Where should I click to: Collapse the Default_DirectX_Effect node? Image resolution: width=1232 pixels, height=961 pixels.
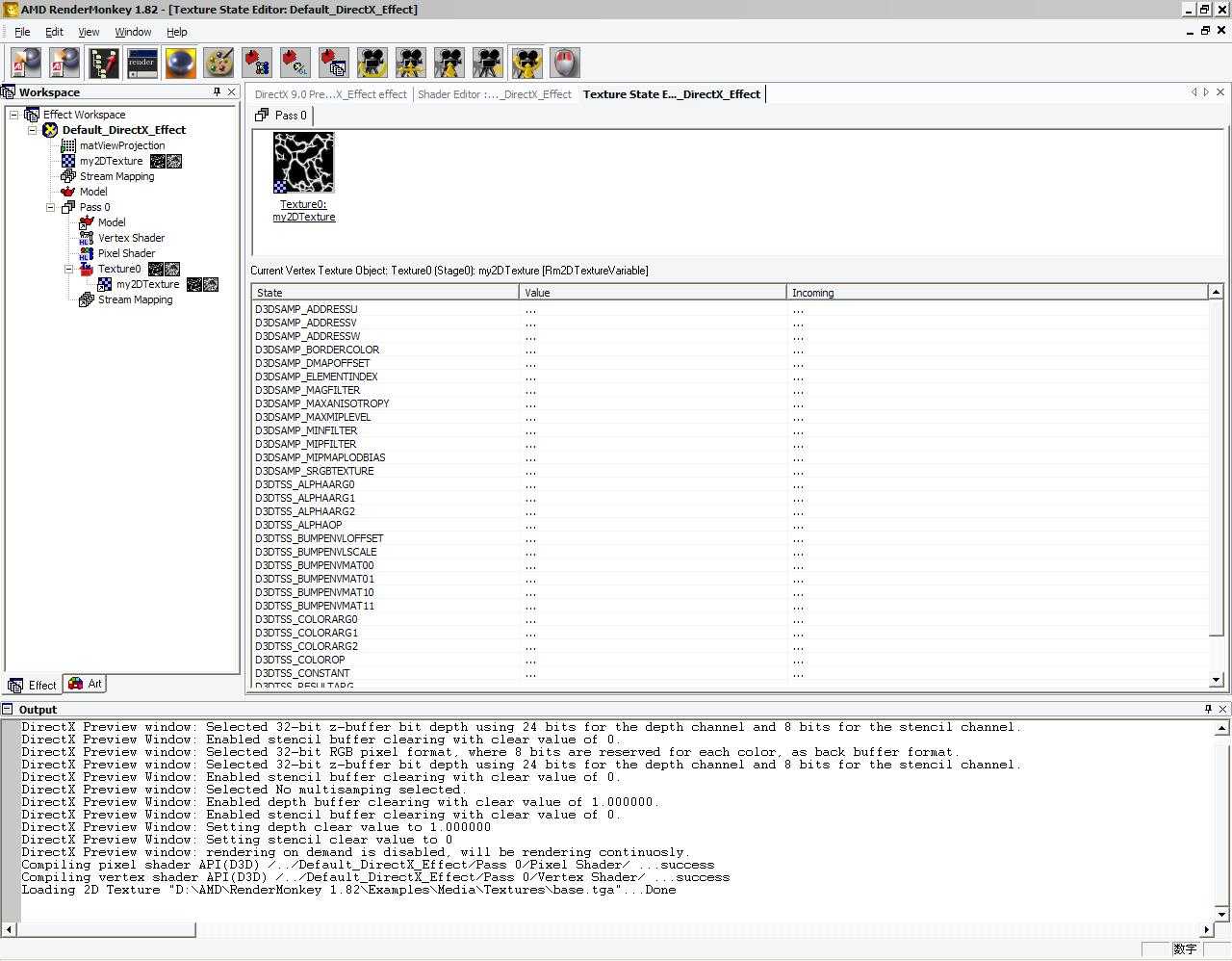pyautogui.click(x=33, y=130)
